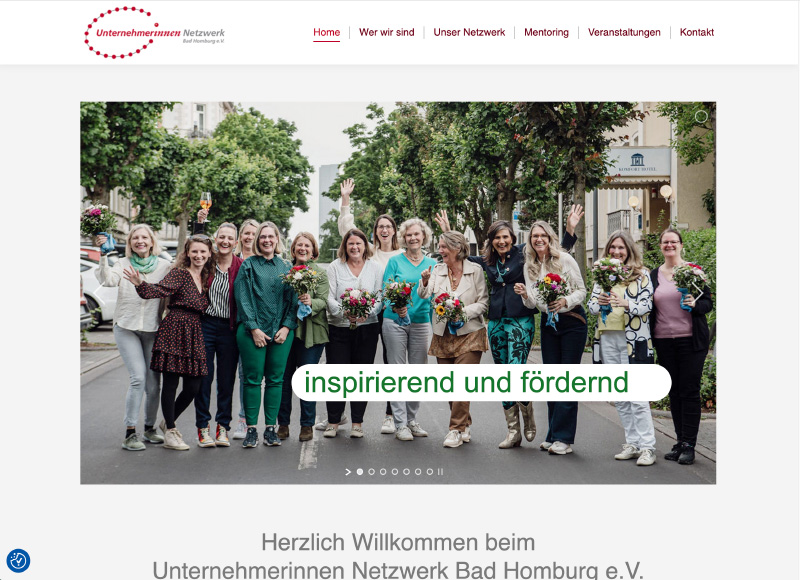Image resolution: width=800 pixels, height=580 pixels.
Task: Select the fourth slide indicator dot
Action: 395,472
